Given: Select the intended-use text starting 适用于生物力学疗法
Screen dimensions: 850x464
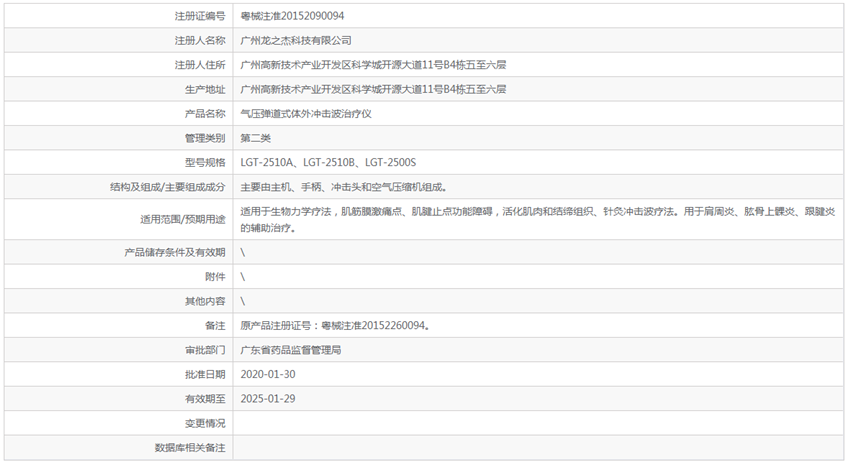Looking at the screenshot, I should point(538,220).
